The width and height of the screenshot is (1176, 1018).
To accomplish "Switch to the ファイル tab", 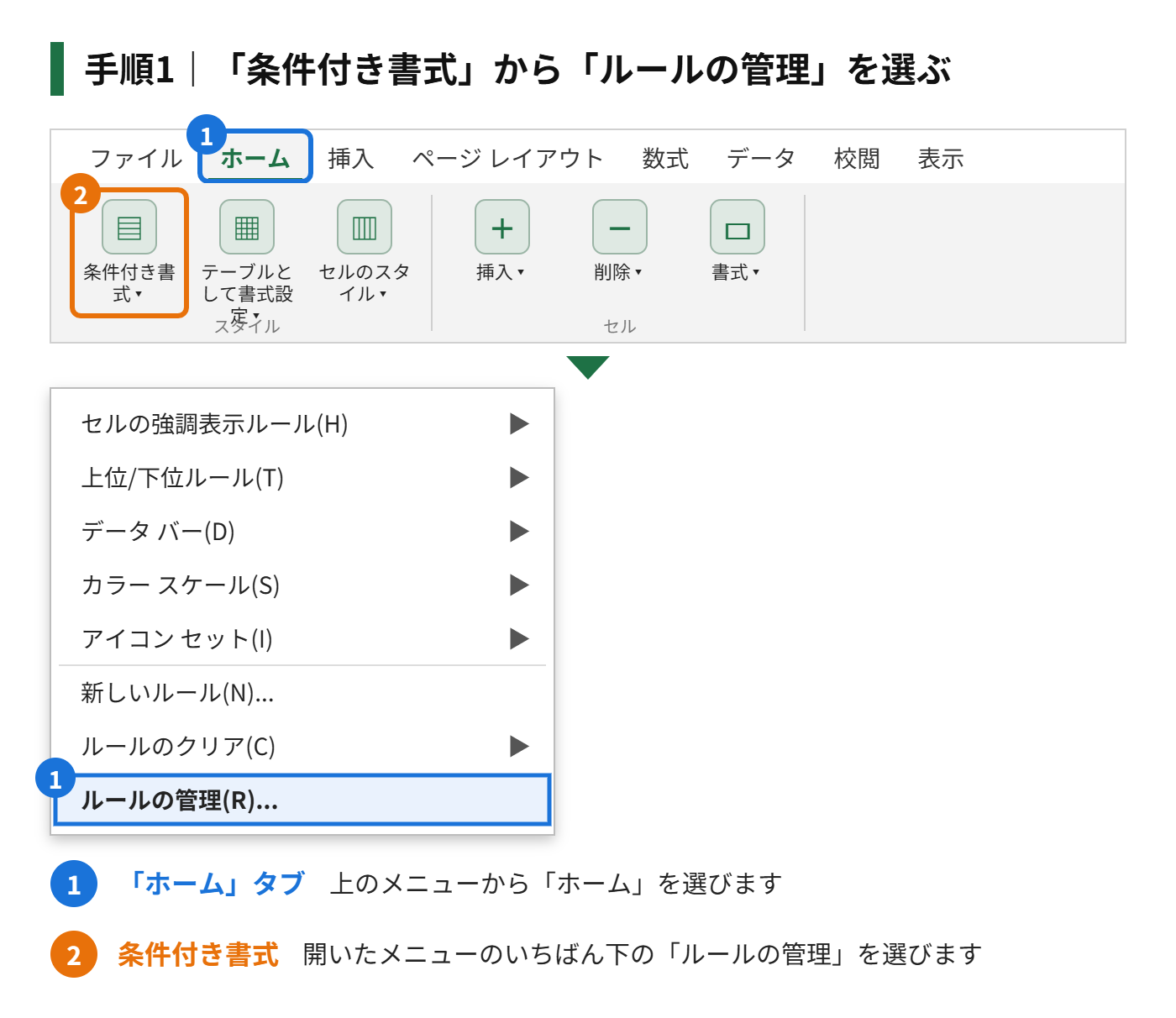I will pos(136,158).
